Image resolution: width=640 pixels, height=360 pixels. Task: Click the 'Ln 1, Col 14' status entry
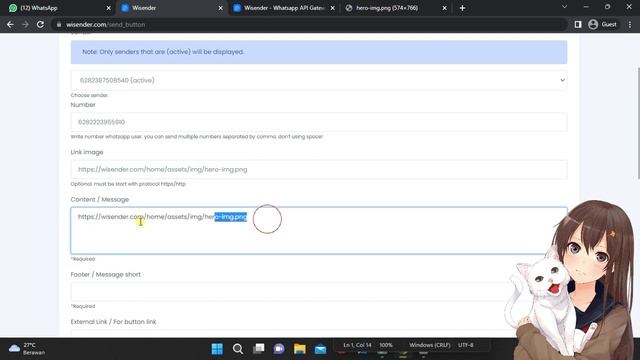tap(358, 345)
